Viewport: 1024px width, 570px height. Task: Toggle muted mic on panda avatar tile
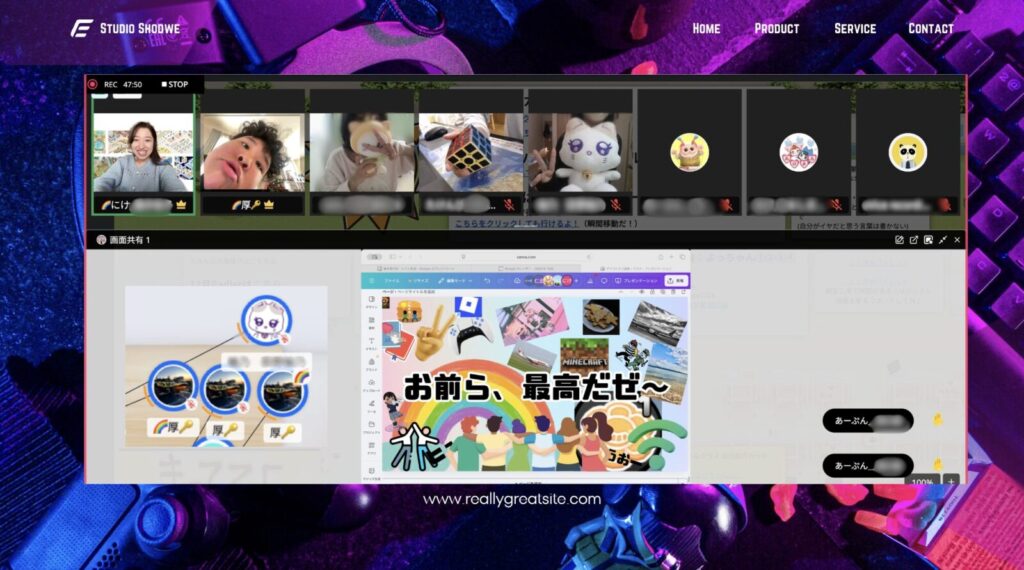pyautogui.click(x=944, y=204)
